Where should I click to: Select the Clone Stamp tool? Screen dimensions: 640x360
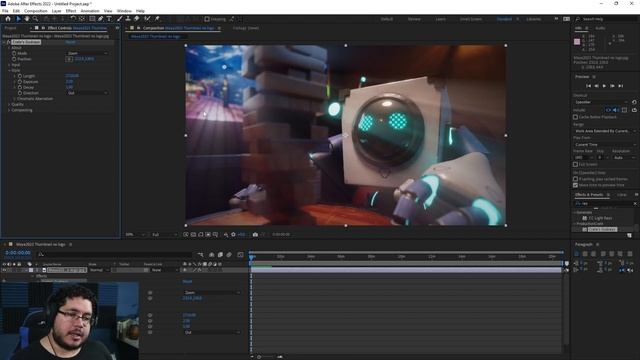(128, 19)
